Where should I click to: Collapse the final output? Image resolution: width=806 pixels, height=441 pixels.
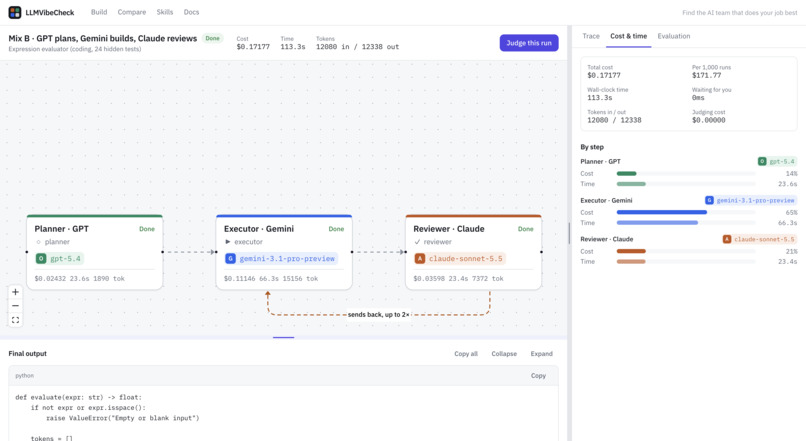coord(504,354)
